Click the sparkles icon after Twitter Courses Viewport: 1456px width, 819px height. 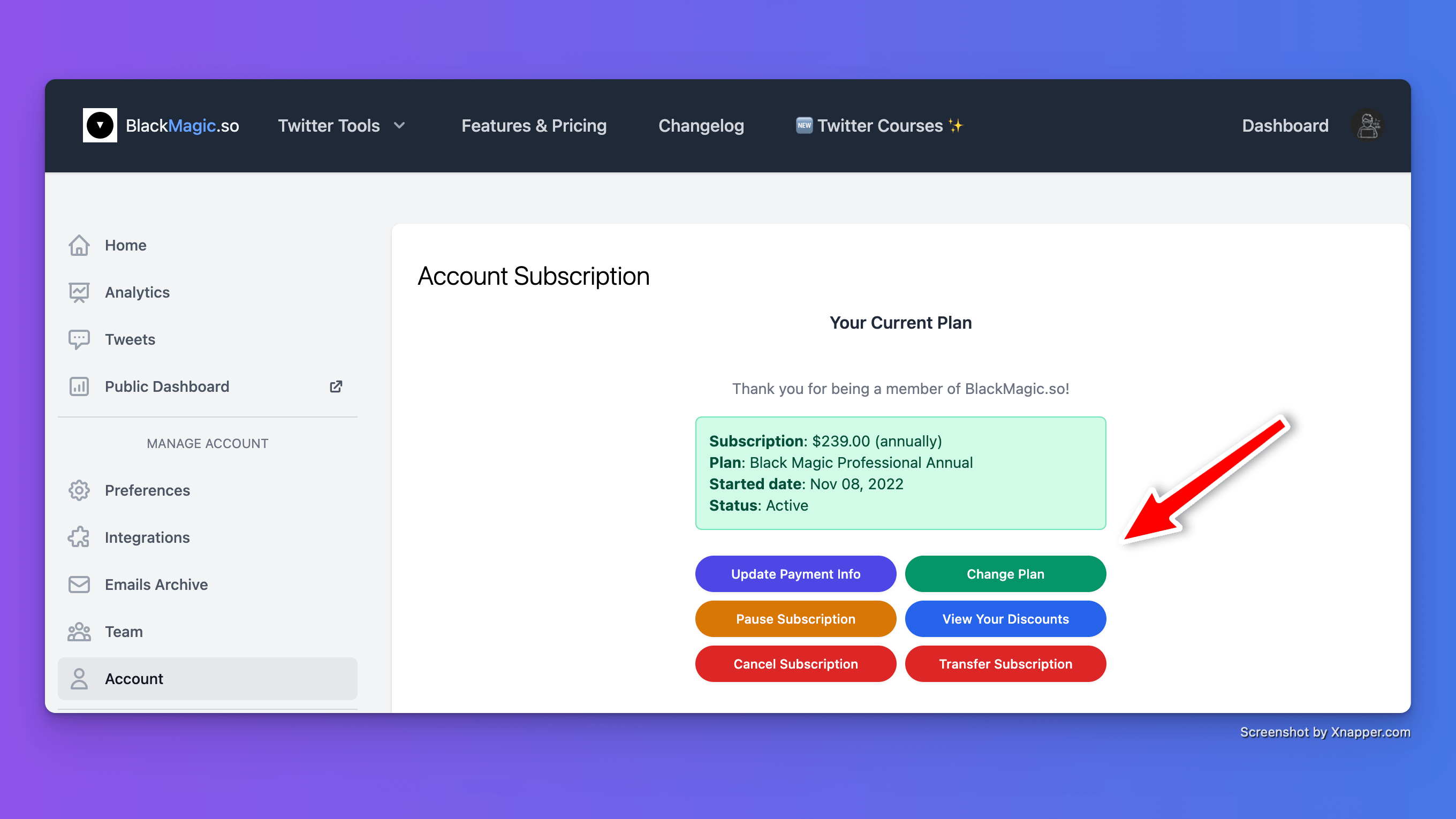[x=956, y=125]
